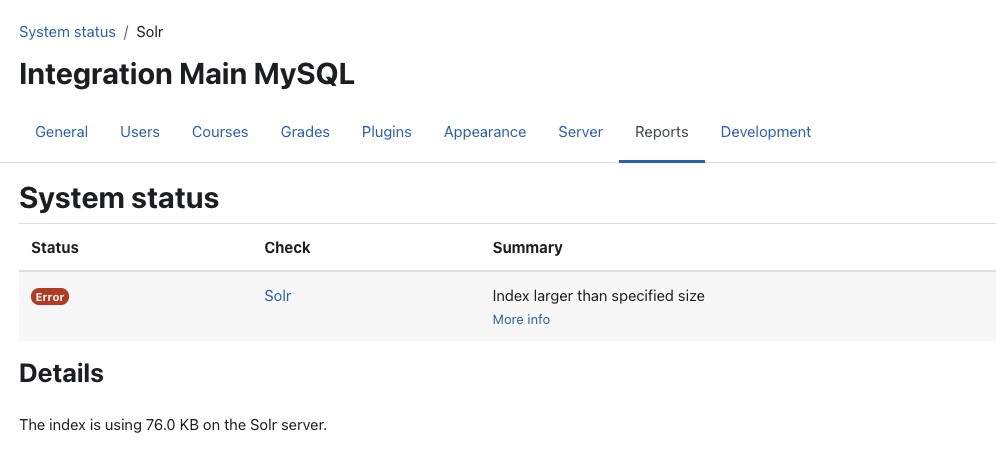Viewport: 996px width, 453px height.
Task: Click the Summary column header
Action: point(527,248)
